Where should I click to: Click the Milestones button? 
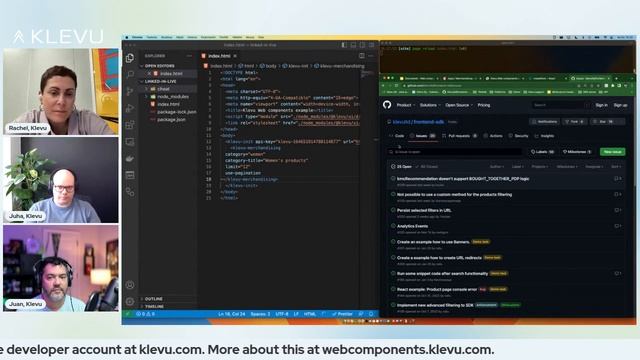click(x=577, y=152)
